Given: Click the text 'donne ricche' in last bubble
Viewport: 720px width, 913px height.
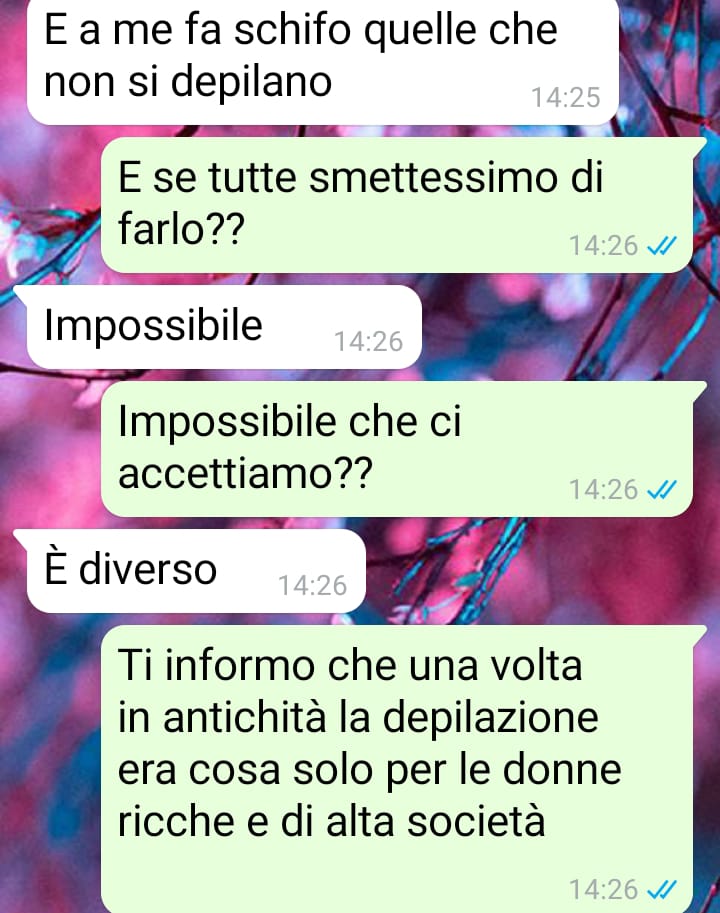Looking at the screenshot, I should click(370, 795).
